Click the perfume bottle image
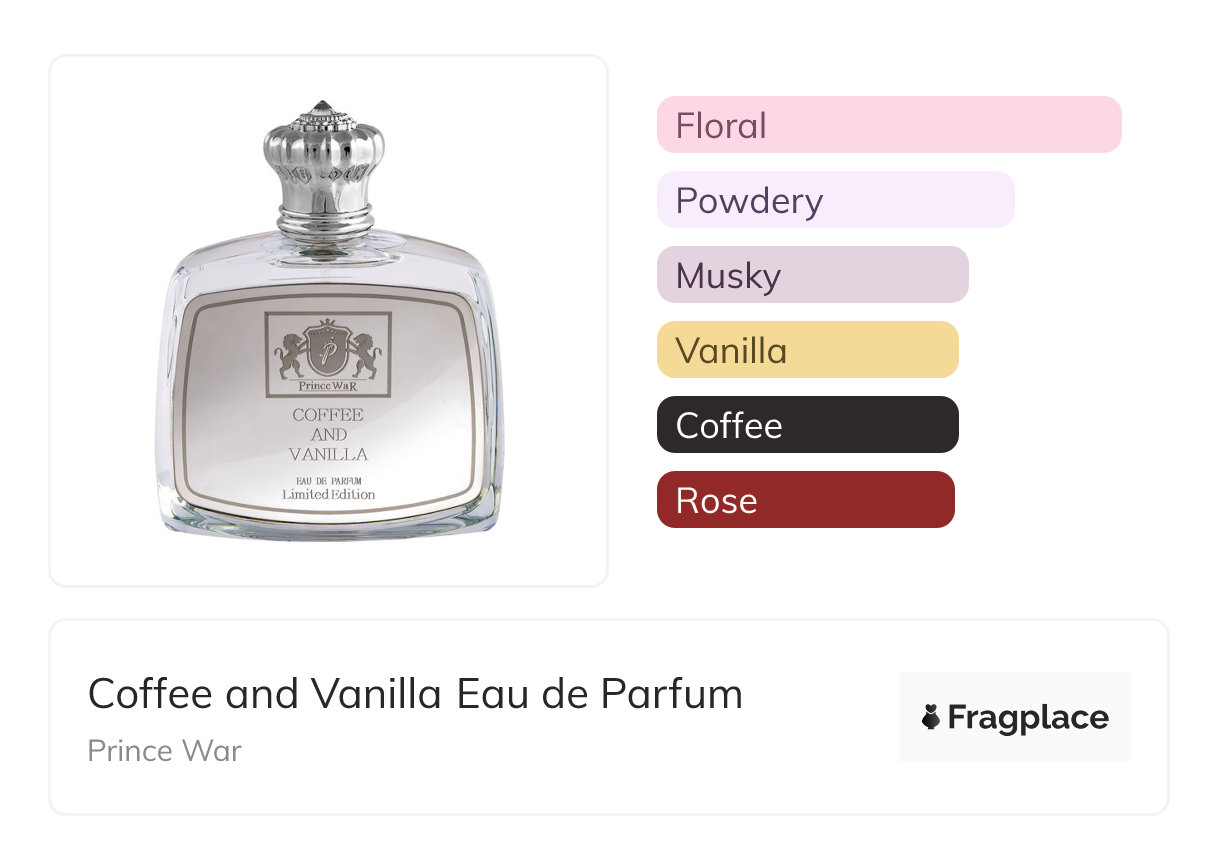Image resolution: width=1218 pixels, height=864 pixels. coord(329,320)
